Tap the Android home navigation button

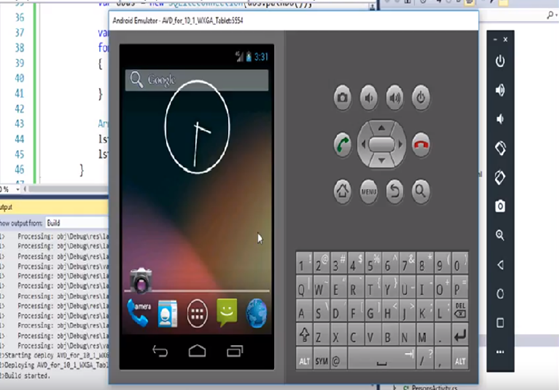pos(197,351)
